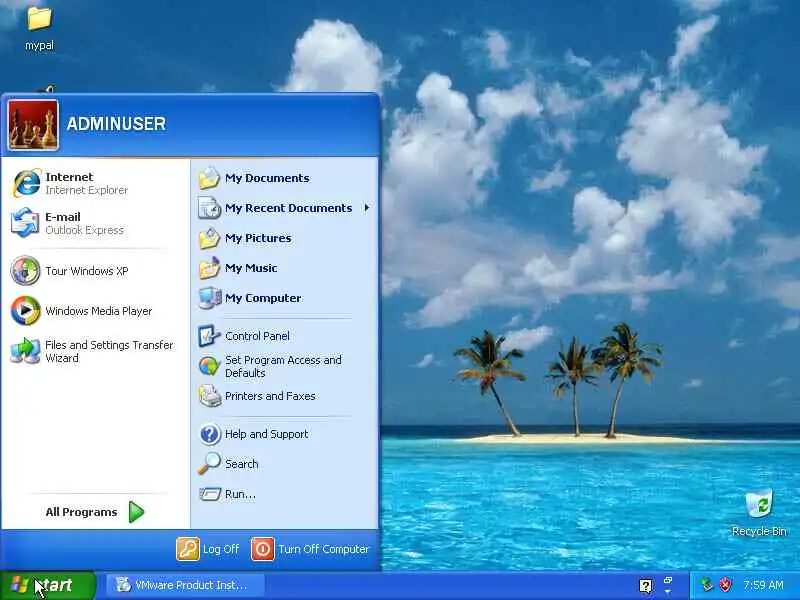Image resolution: width=800 pixels, height=600 pixels.
Task: Choose the Control Panel text entry
Action: 257,336
